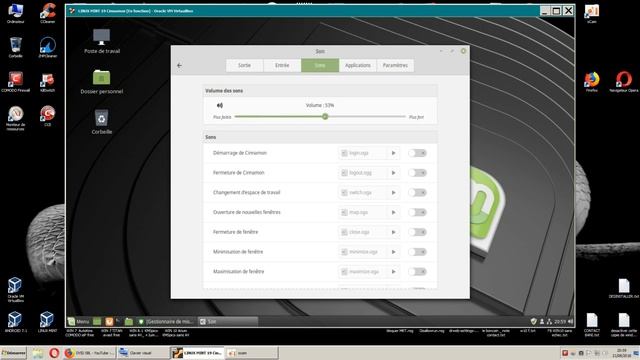Launch Navigateur Opera from the desktop
Image resolution: width=640 pixels, height=360 pixels.
[624, 82]
